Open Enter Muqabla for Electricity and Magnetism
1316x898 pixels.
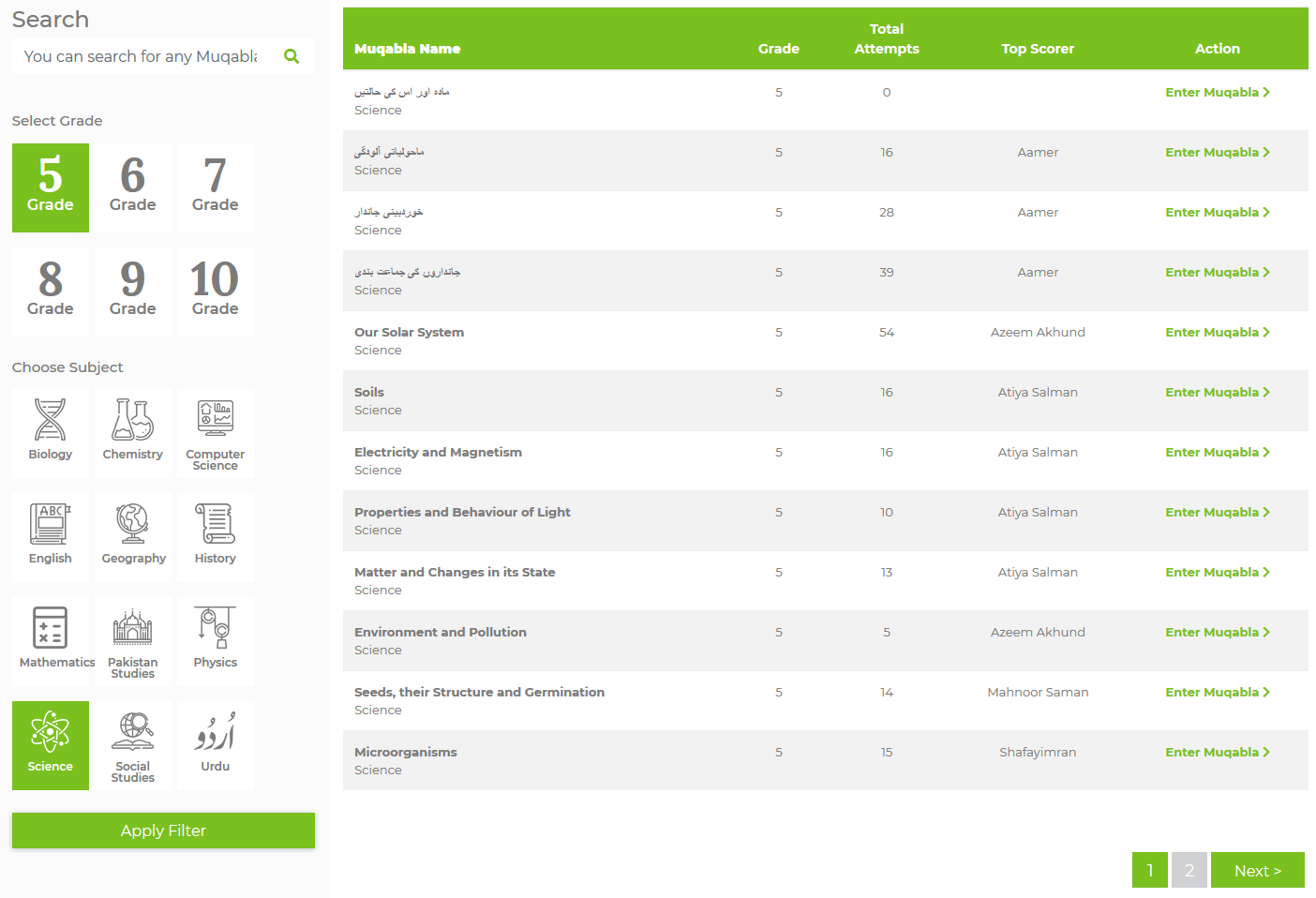pyautogui.click(x=1218, y=452)
